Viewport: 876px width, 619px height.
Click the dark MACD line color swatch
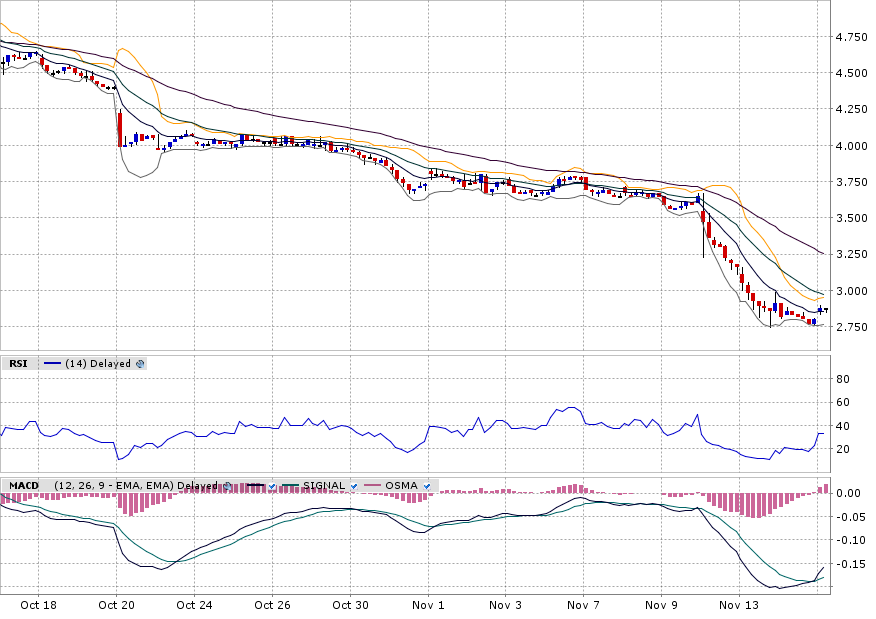(x=255, y=486)
